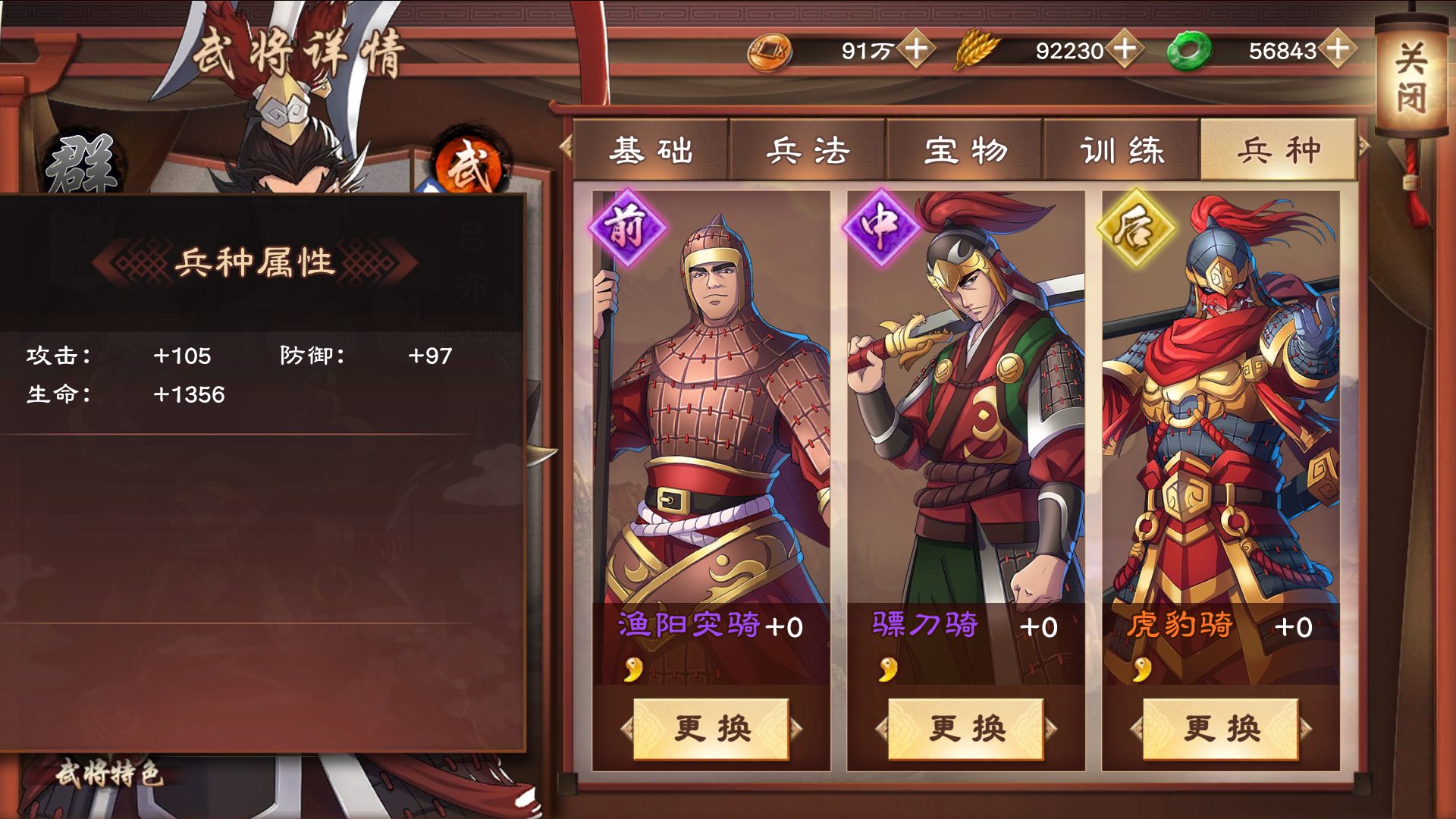Click the 群 faction emblem
This screenshot has width=1456, height=819.
tap(82, 163)
